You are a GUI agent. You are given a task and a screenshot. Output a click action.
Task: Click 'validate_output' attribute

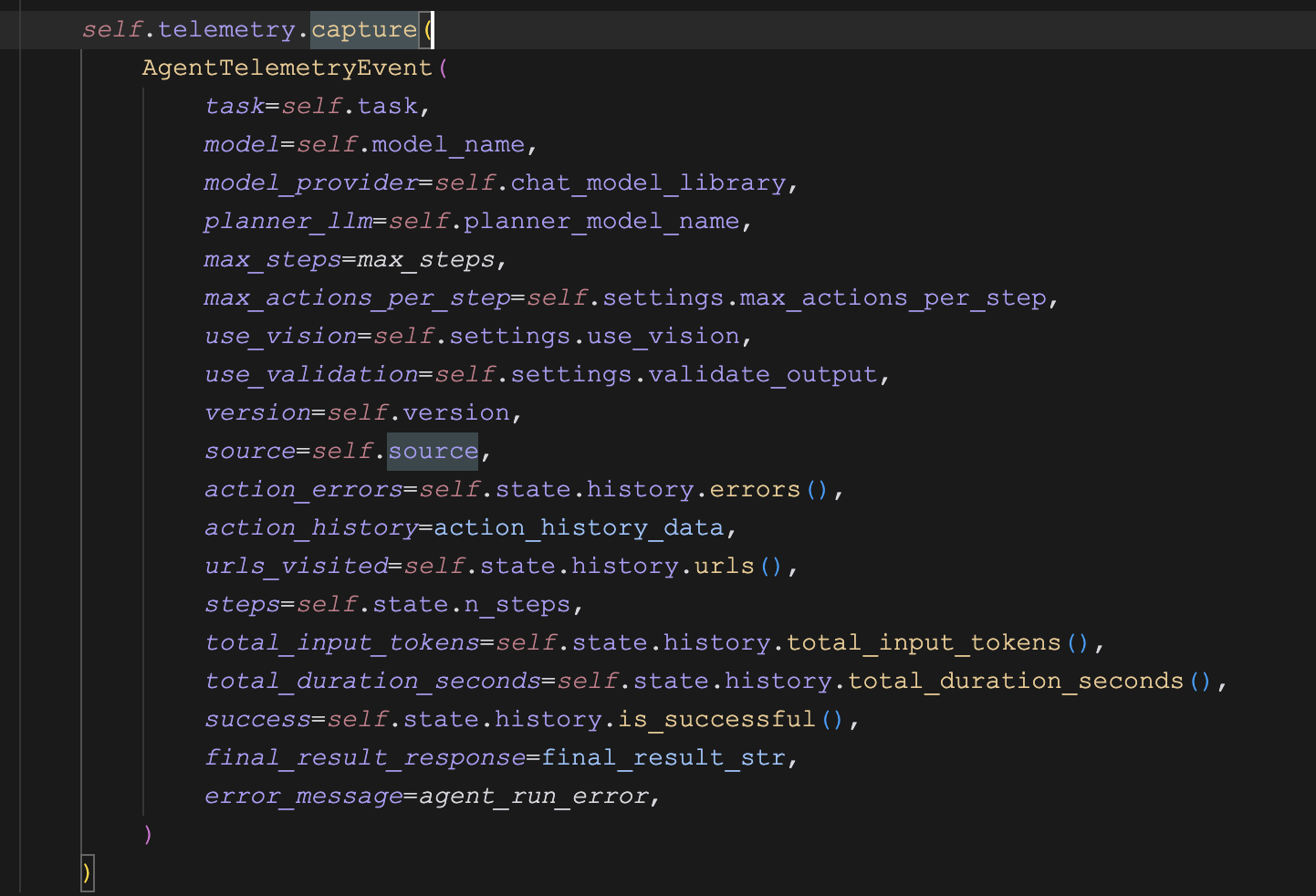point(763,375)
